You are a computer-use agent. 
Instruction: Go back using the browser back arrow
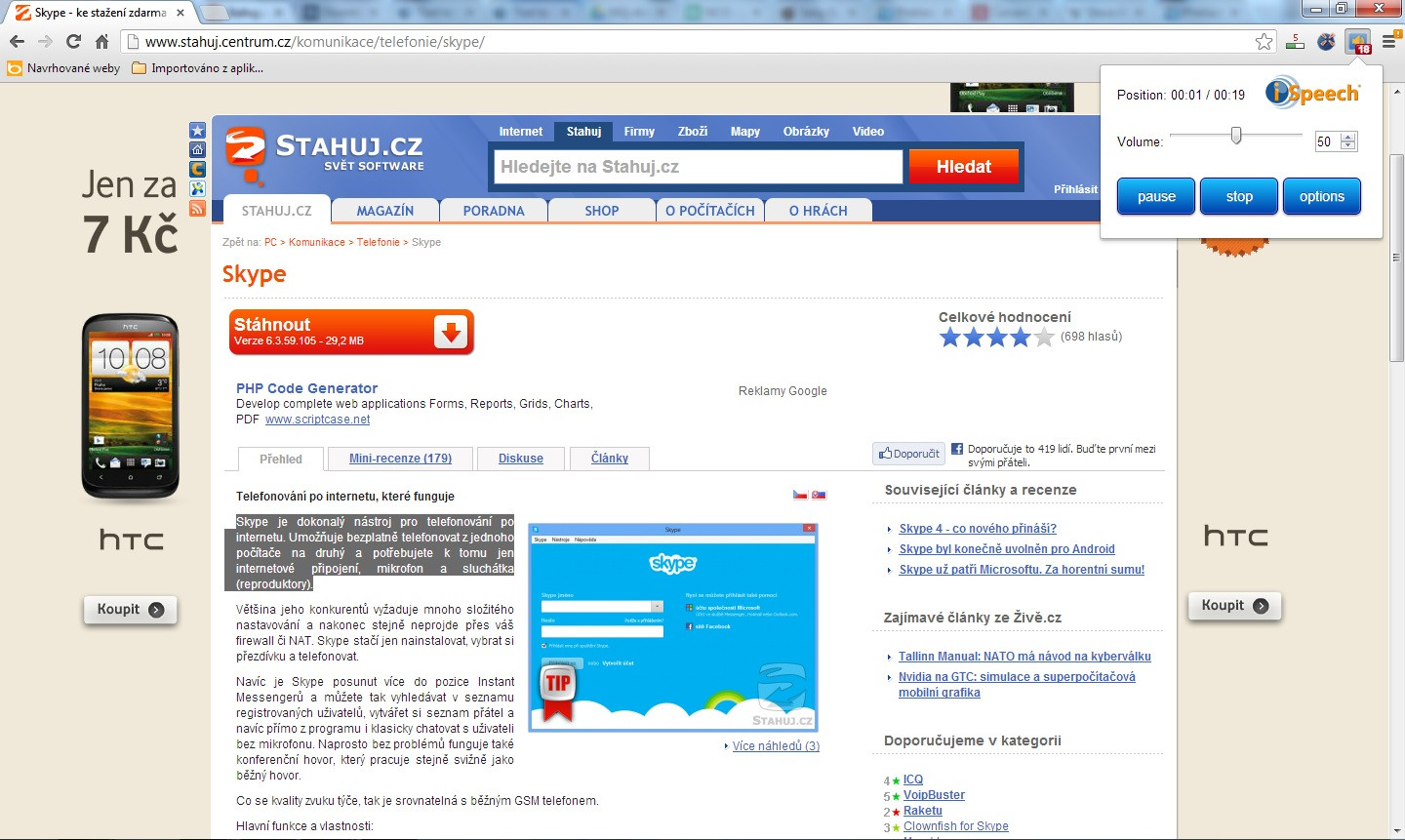(x=17, y=42)
